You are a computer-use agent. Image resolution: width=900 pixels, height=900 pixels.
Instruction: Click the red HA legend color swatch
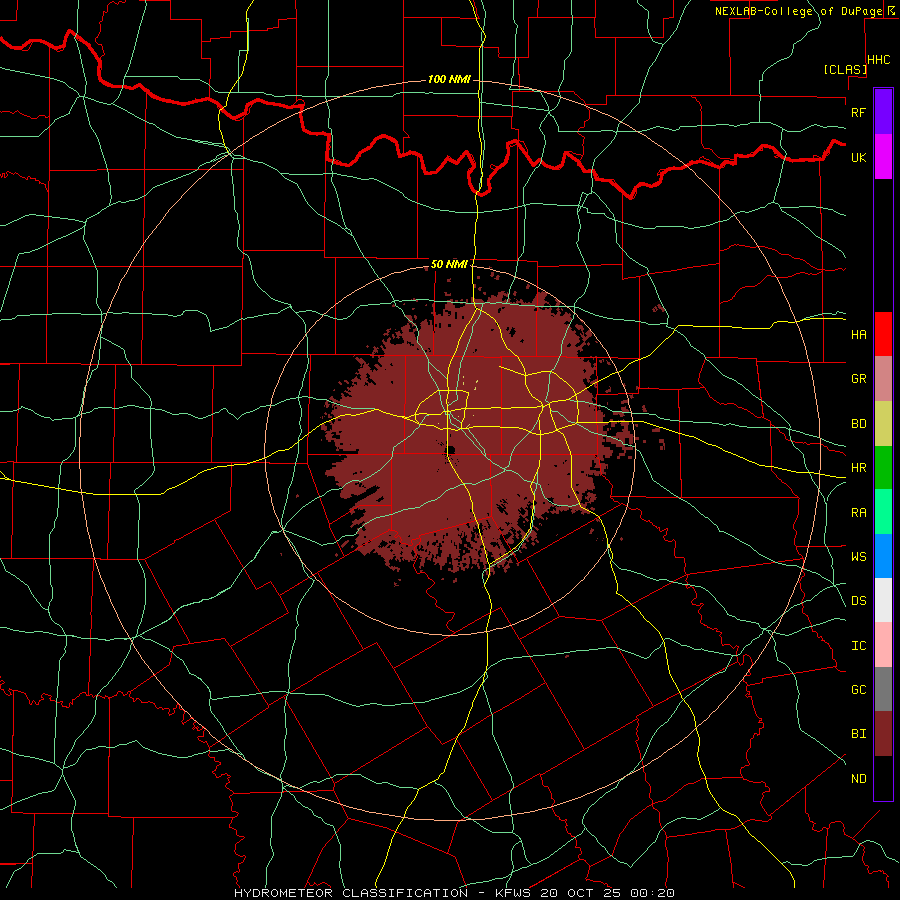883,334
